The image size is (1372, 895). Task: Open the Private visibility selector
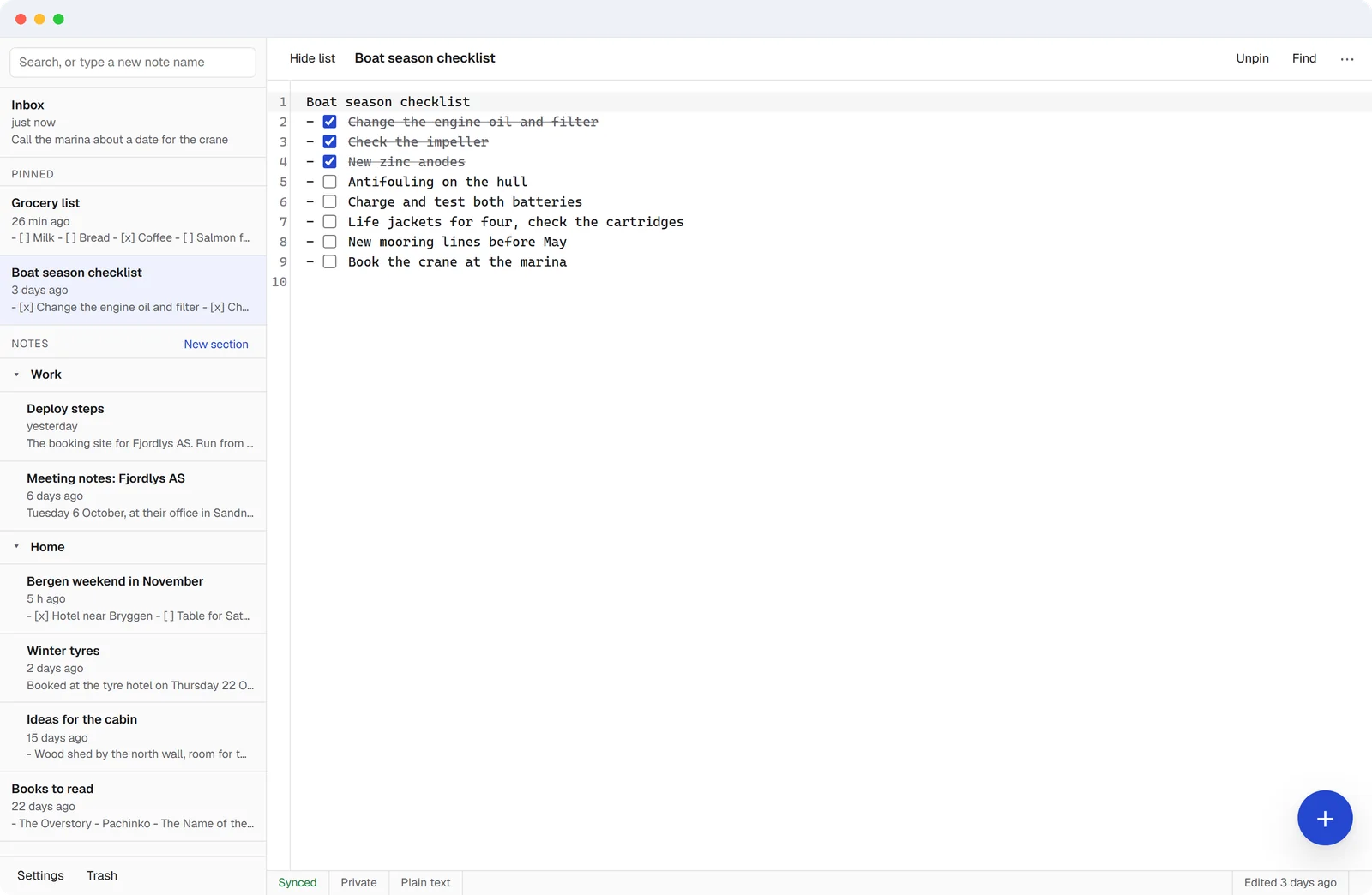(358, 882)
